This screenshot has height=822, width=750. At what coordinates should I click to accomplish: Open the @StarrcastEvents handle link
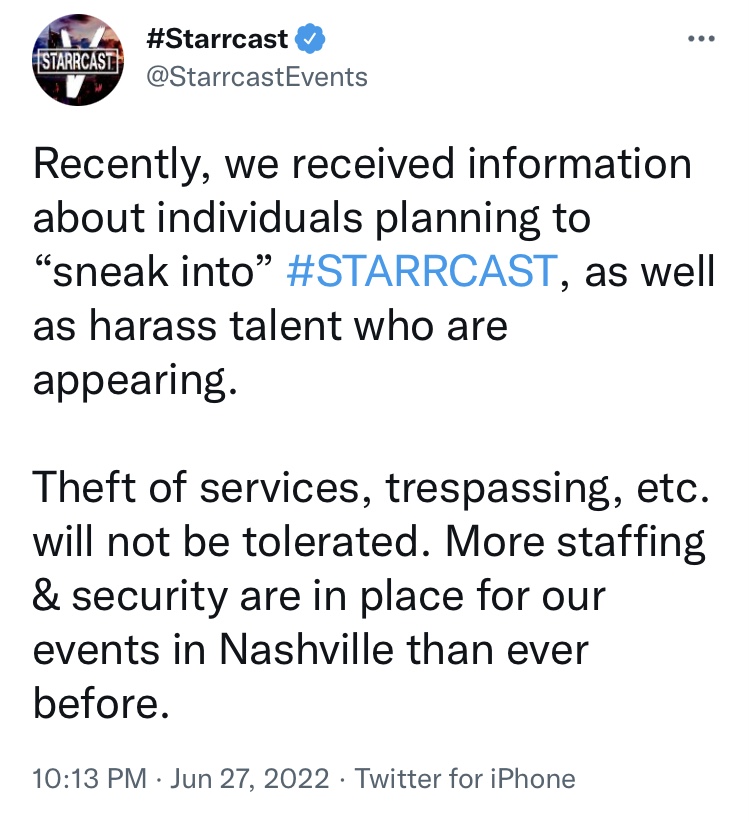point(257,77)
